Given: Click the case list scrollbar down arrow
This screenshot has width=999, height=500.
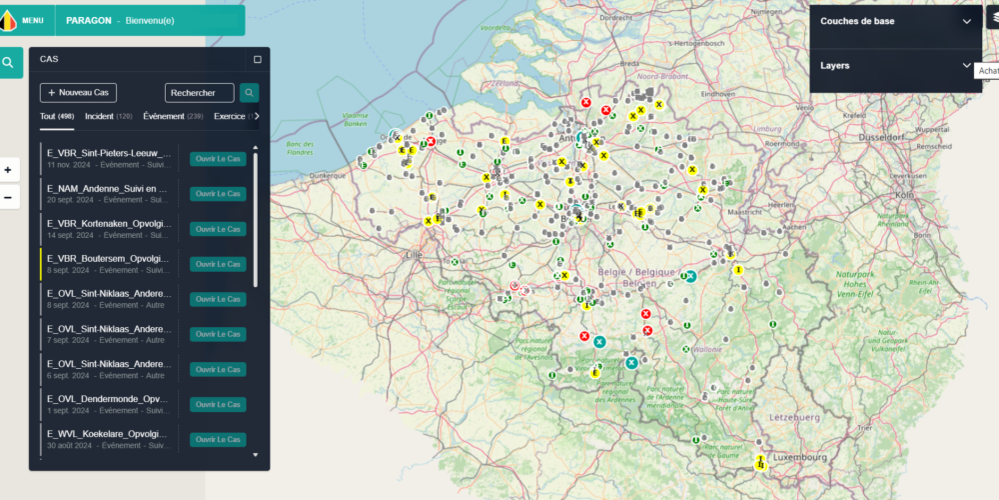Looking at the screenshot, I should click(x=255, y=455).
